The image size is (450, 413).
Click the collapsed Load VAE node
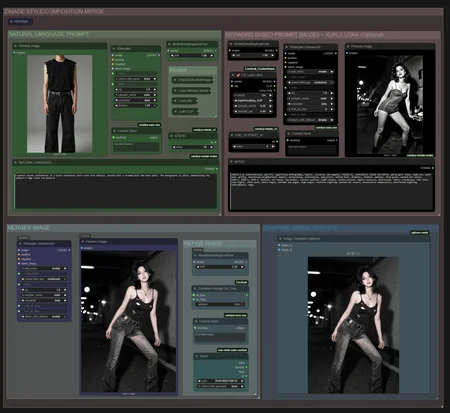(x=185, y=101)
